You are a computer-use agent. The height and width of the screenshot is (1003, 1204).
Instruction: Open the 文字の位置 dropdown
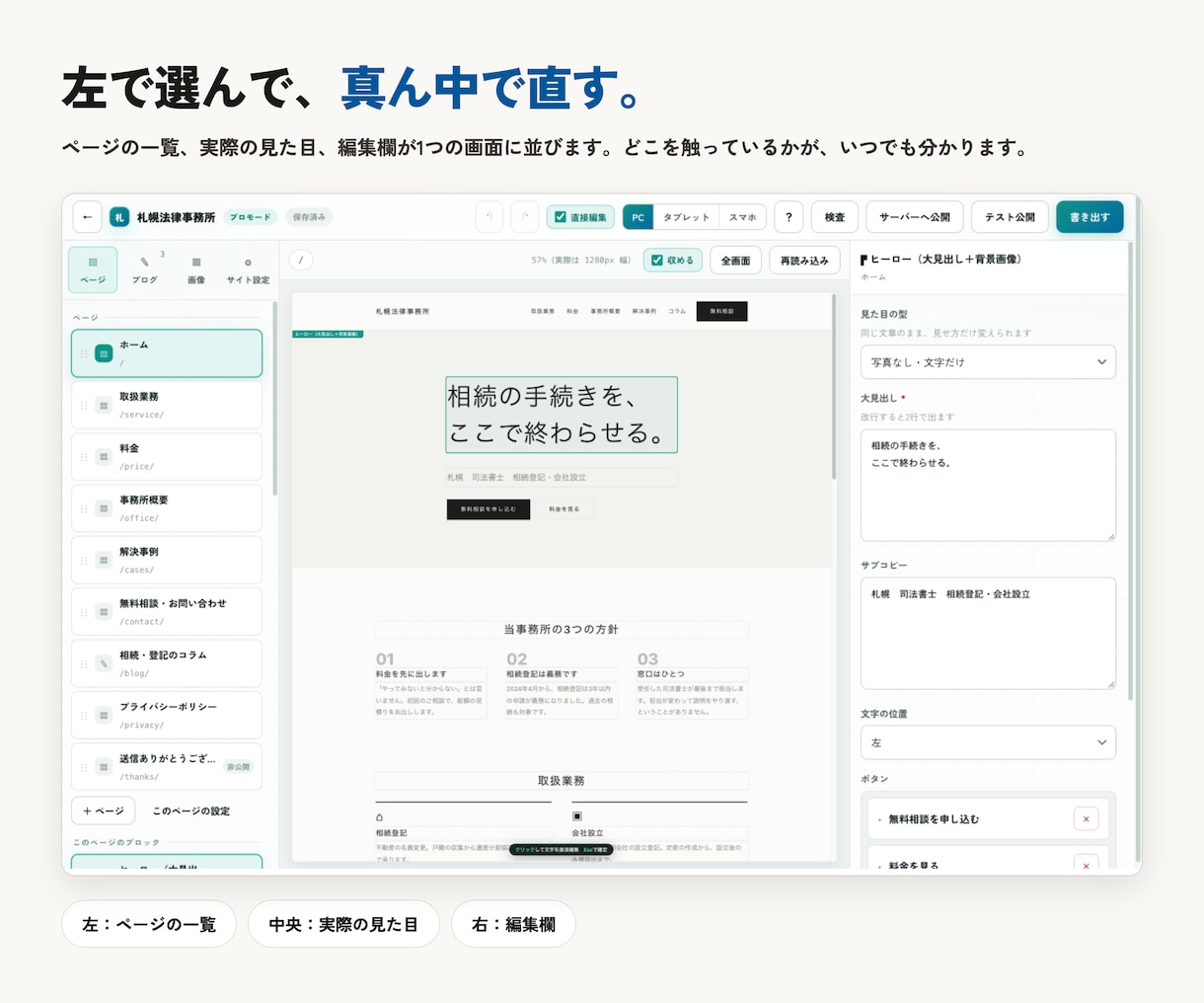coord(988,742)
